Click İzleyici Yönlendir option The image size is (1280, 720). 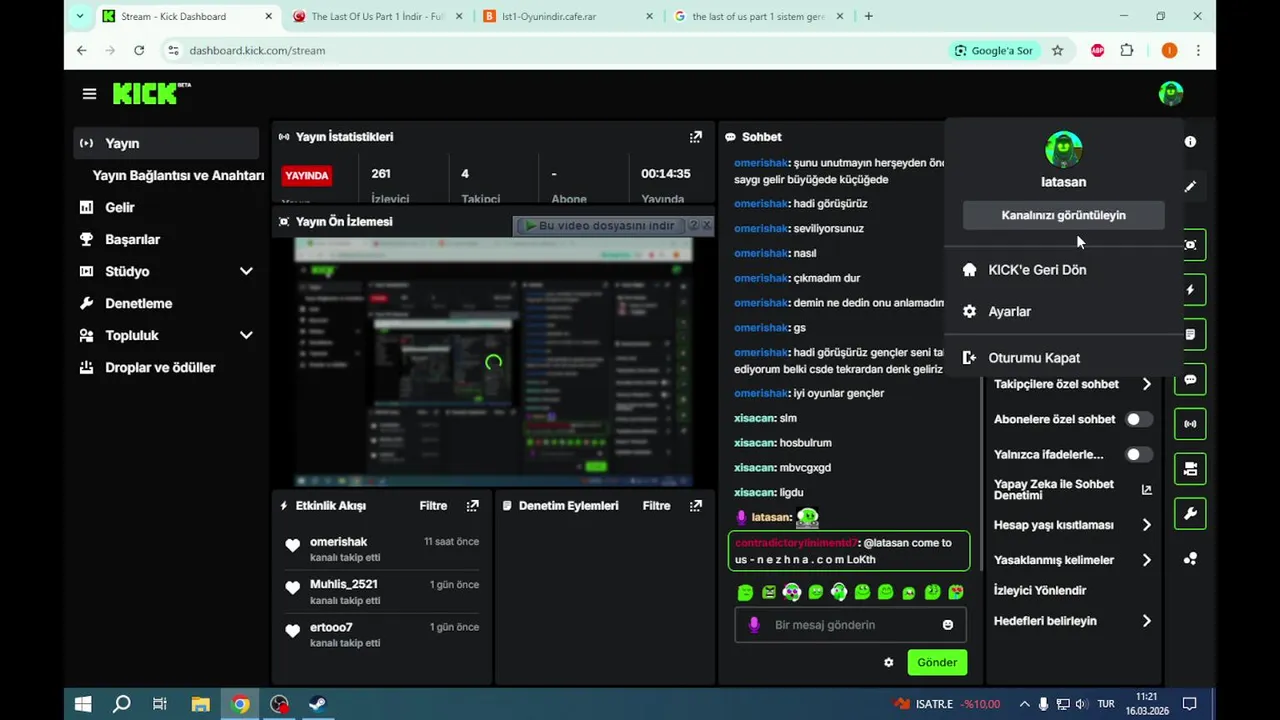point(1040,590)
